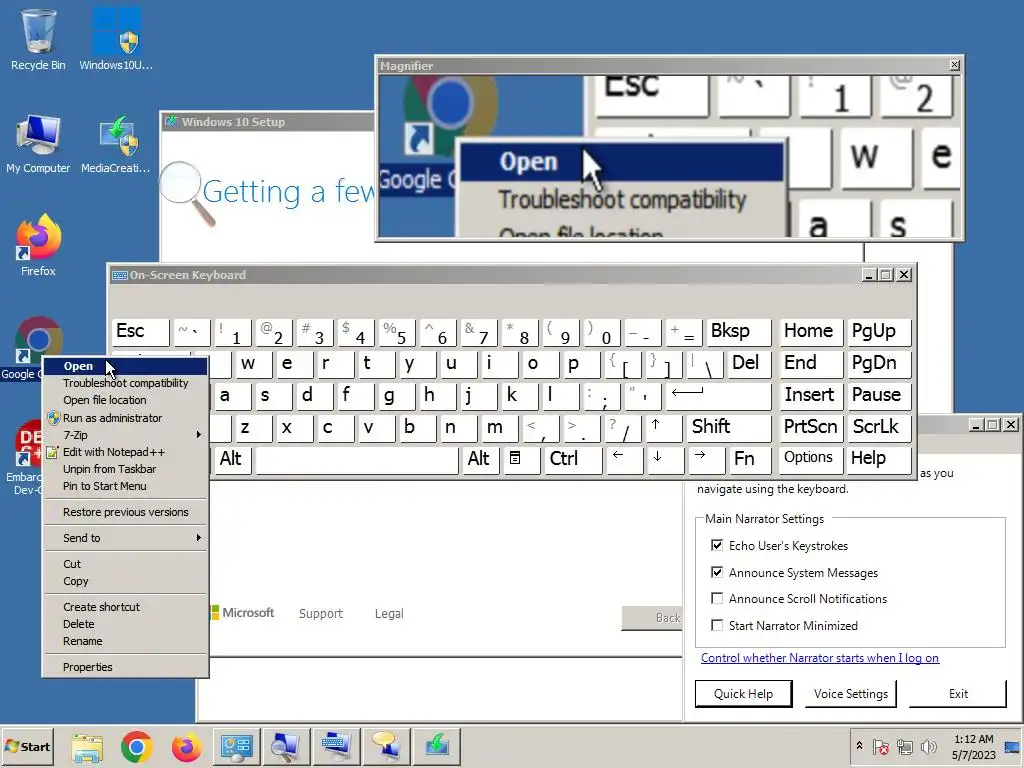Image resolution: width=1024 pixels, height=768 pixels.
Task: Open the Action Center flag icon in tray
Action: click(x=880, y=747)
